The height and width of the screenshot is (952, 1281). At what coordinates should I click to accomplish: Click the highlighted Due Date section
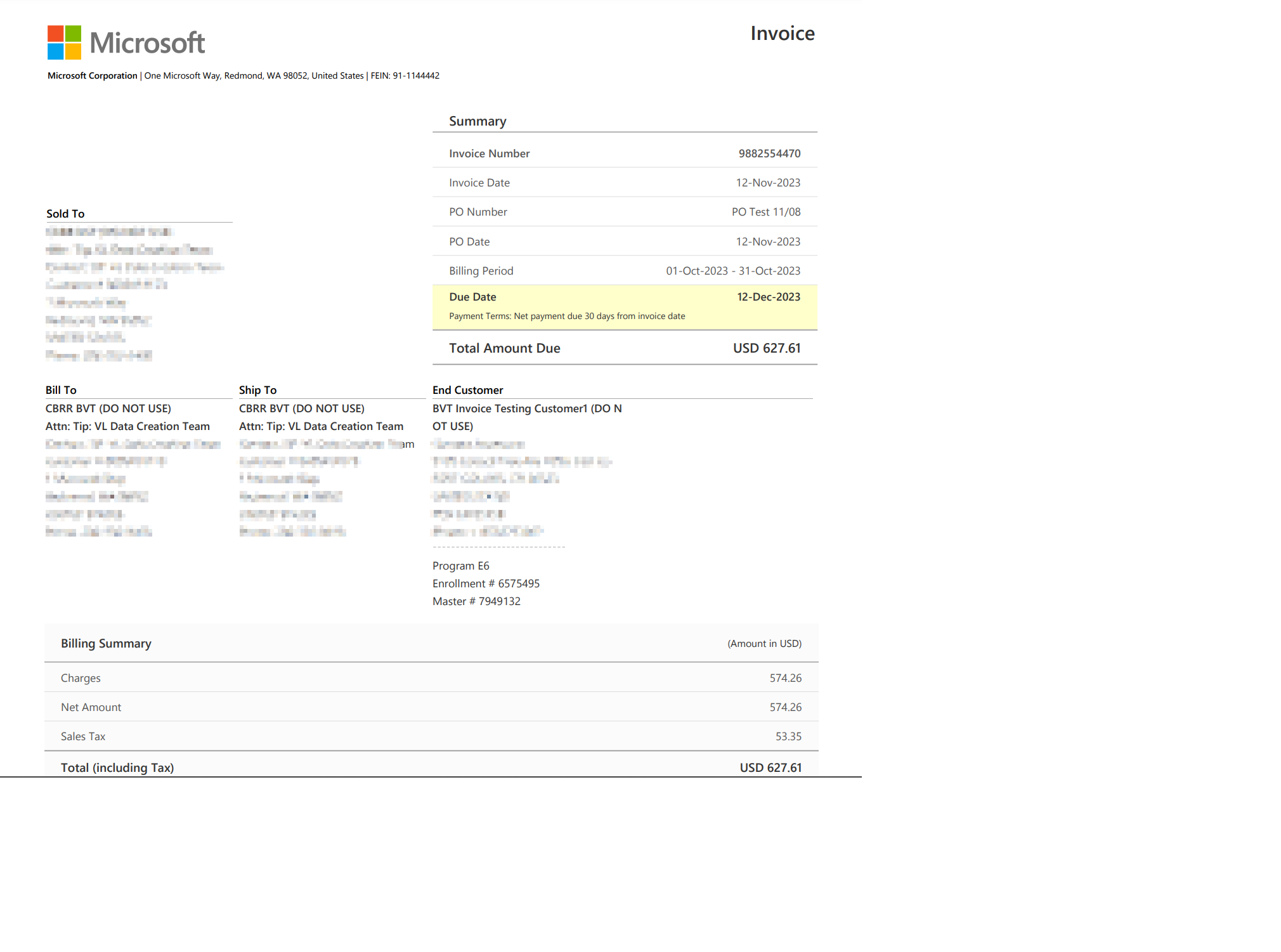(625, 306)
